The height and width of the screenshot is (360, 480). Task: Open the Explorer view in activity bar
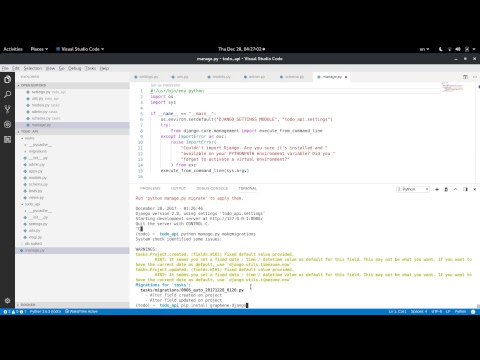point(7,79)
